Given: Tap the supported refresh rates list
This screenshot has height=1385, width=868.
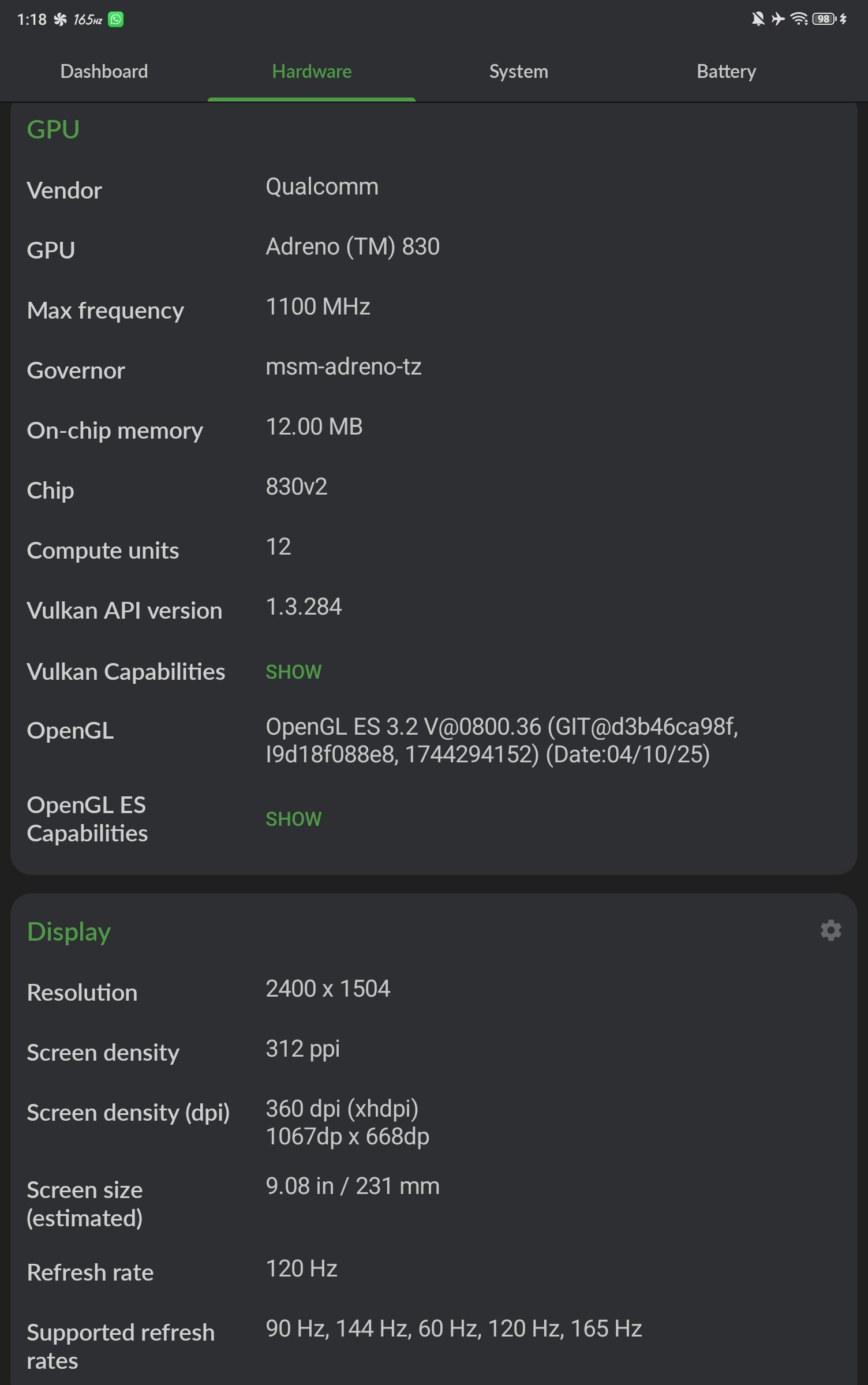Looking at the screenshot, I should (453, 1328).
